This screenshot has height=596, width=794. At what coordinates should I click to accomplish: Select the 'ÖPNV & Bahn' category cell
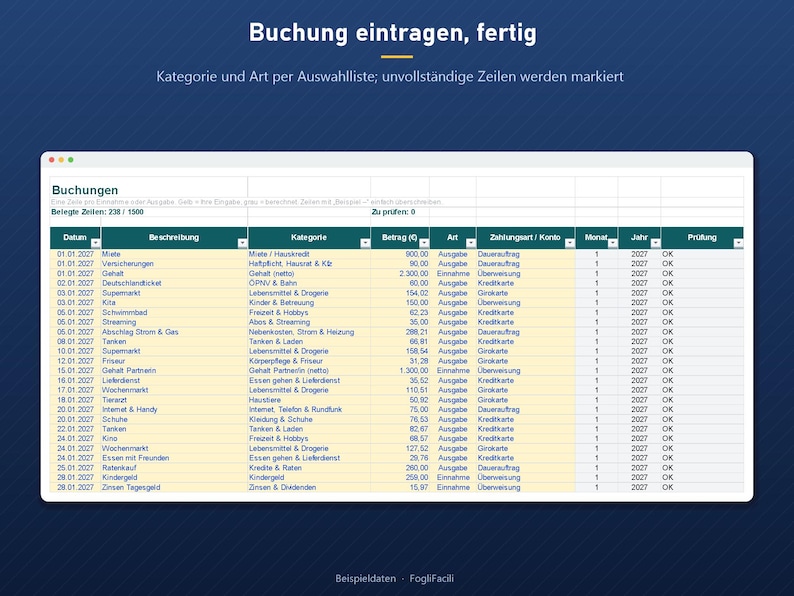(309, 283)
